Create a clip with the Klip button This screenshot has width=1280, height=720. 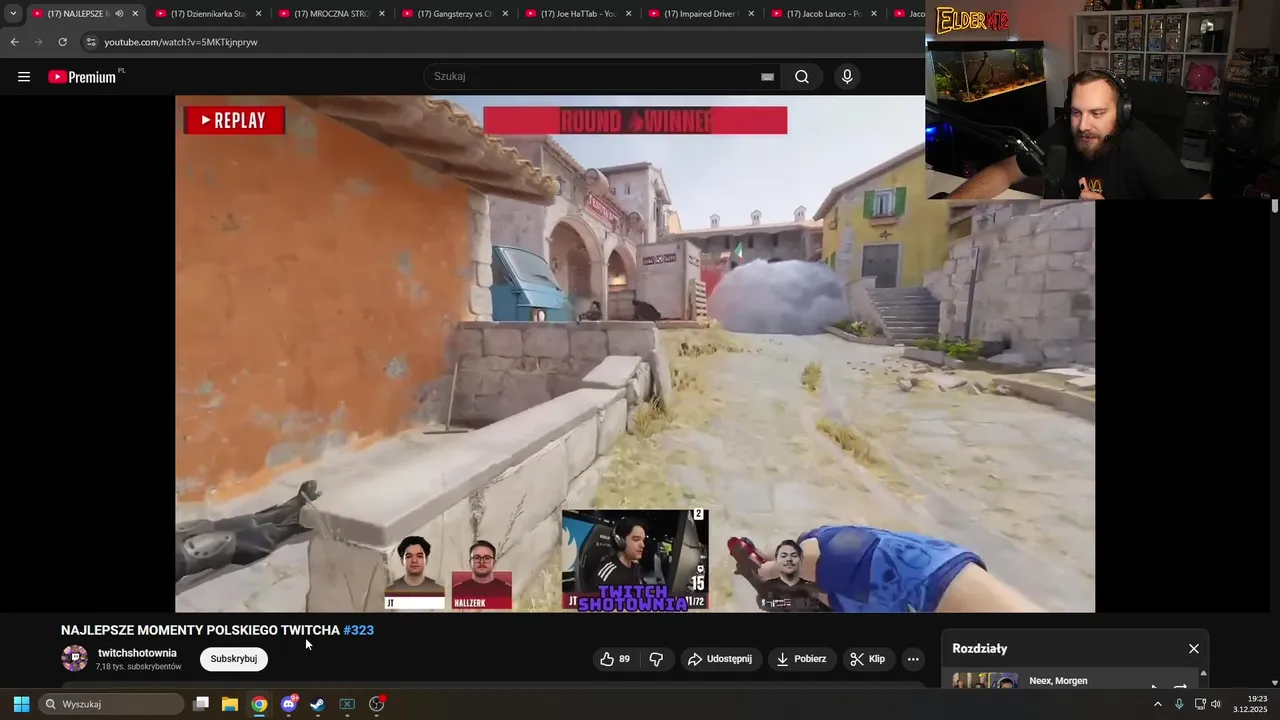tap(868, 659)
